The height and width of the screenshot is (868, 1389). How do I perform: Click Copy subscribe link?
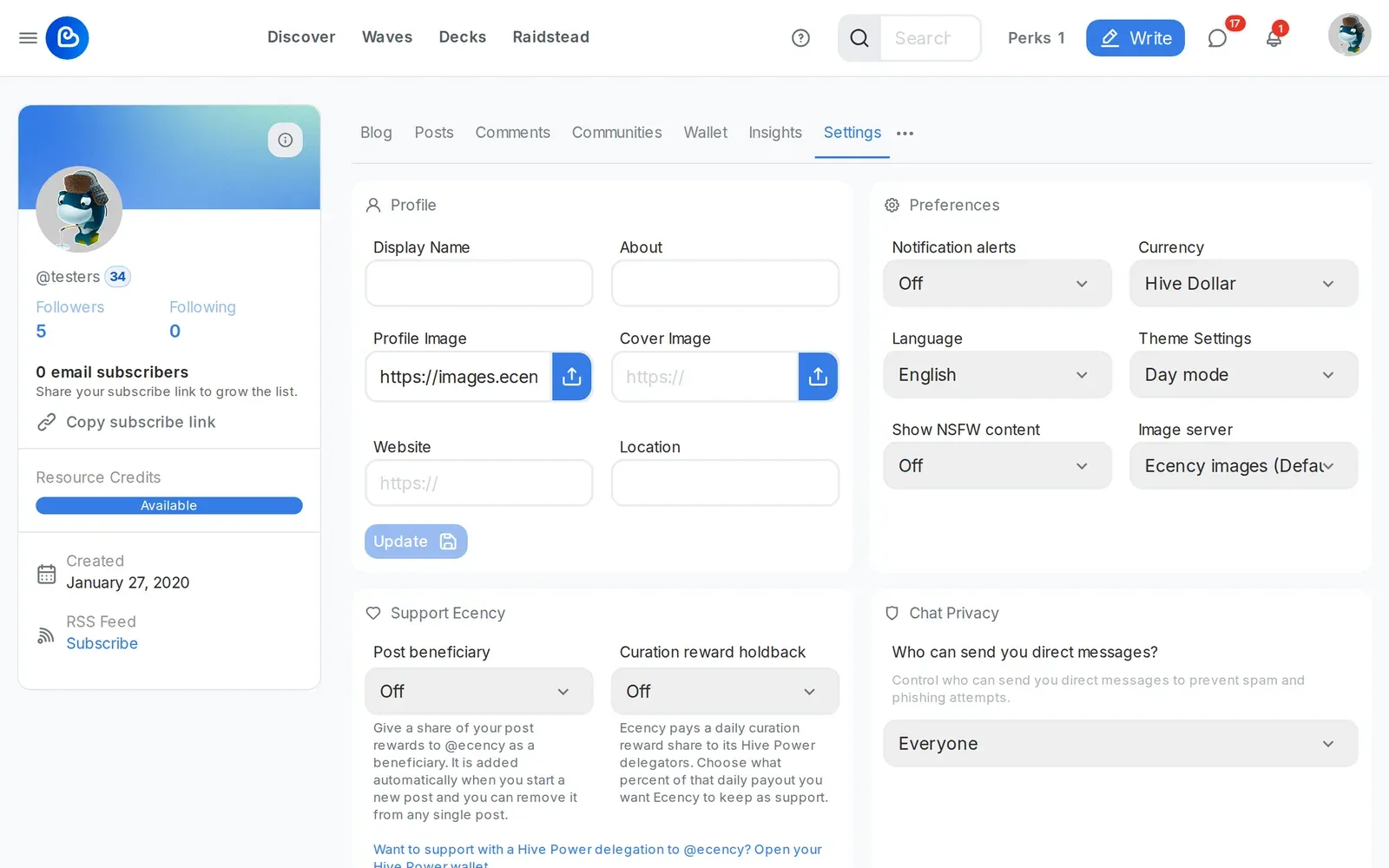126,423
